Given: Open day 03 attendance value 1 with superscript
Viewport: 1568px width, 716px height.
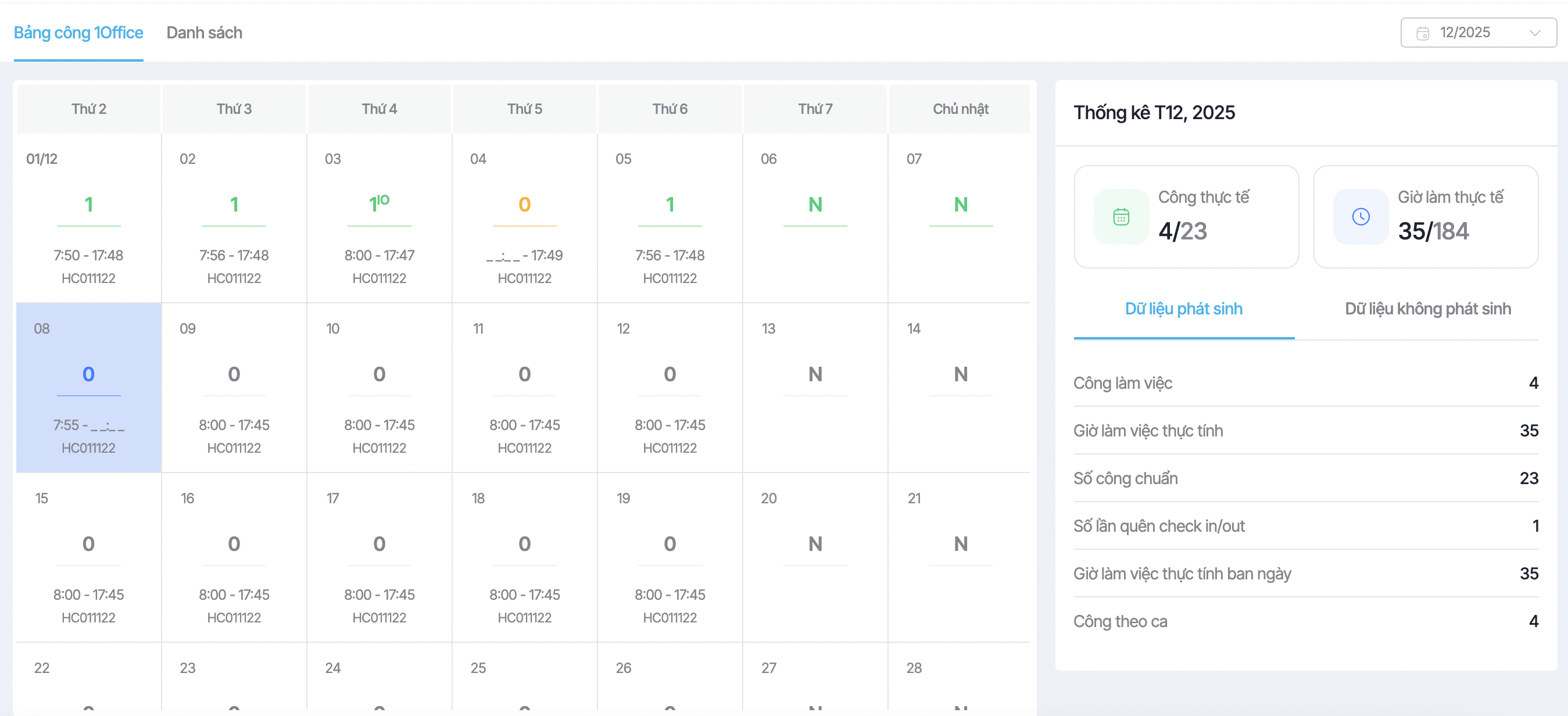Looking at the screenshot, I should click(x=378, y=204).
